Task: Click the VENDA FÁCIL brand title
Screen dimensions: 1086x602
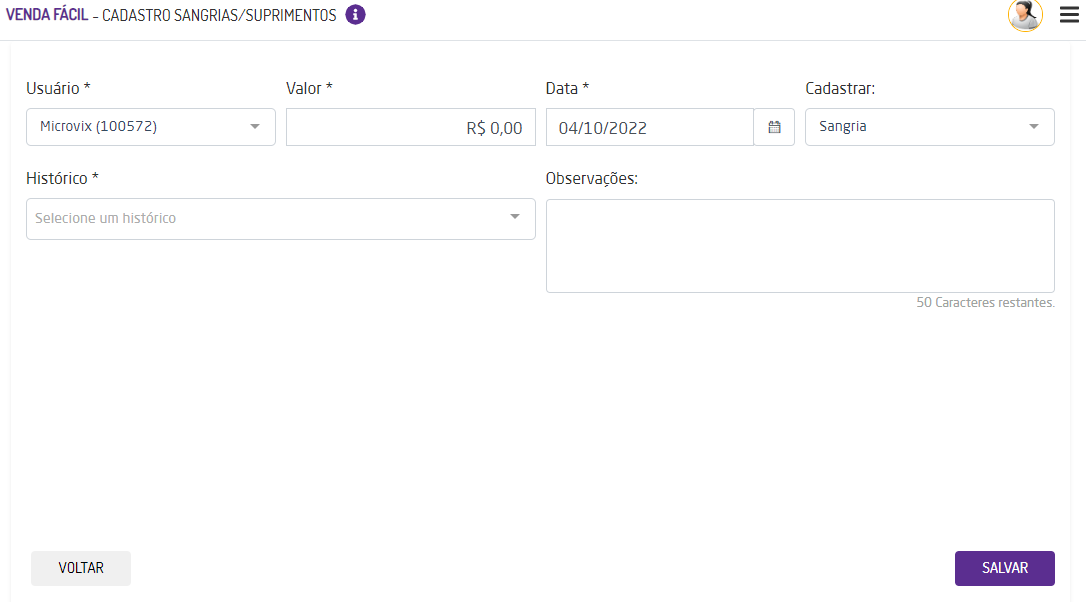Action: pos(47,16)
